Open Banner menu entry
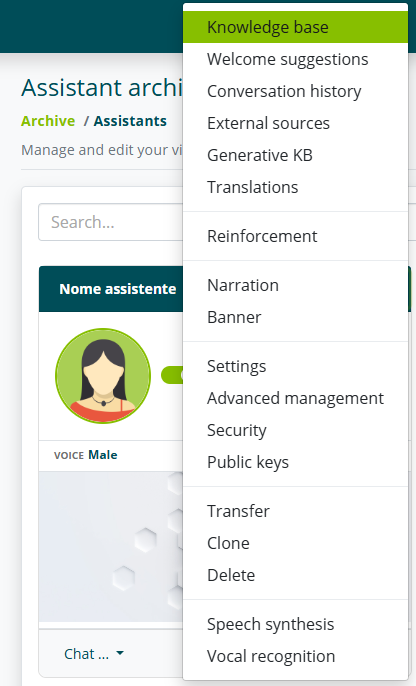 click(x=296, y=317)
